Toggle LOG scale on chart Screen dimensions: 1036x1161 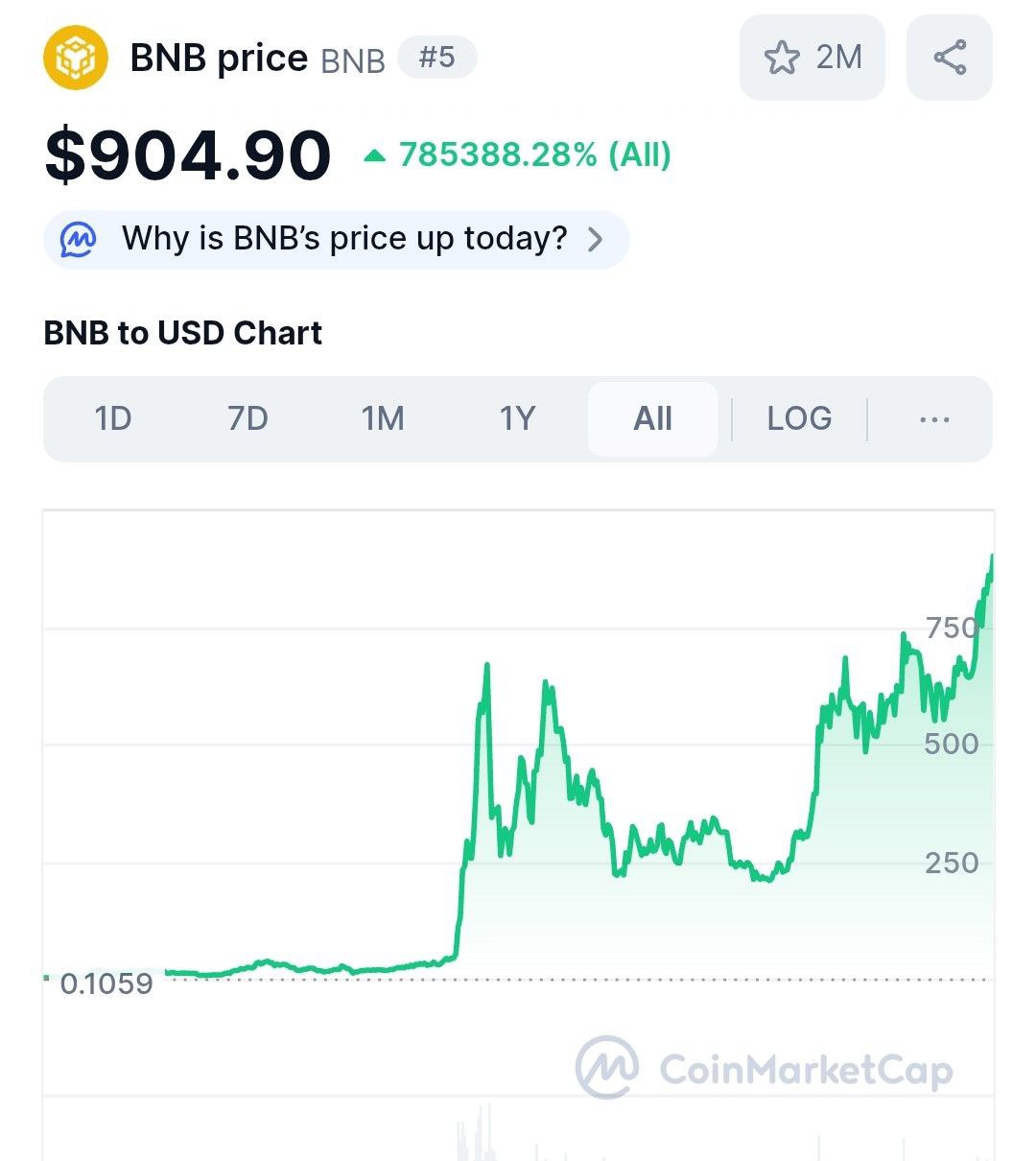pos(799,419)
